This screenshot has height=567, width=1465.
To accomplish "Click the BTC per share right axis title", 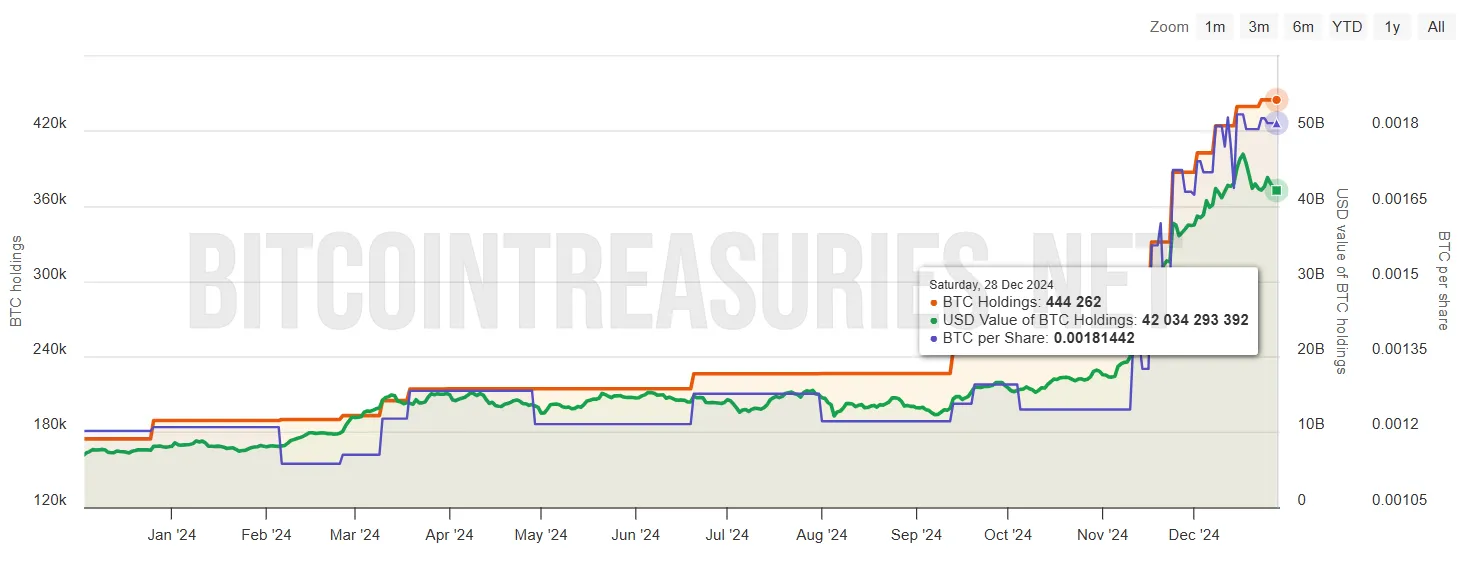I will [1444, 281].
